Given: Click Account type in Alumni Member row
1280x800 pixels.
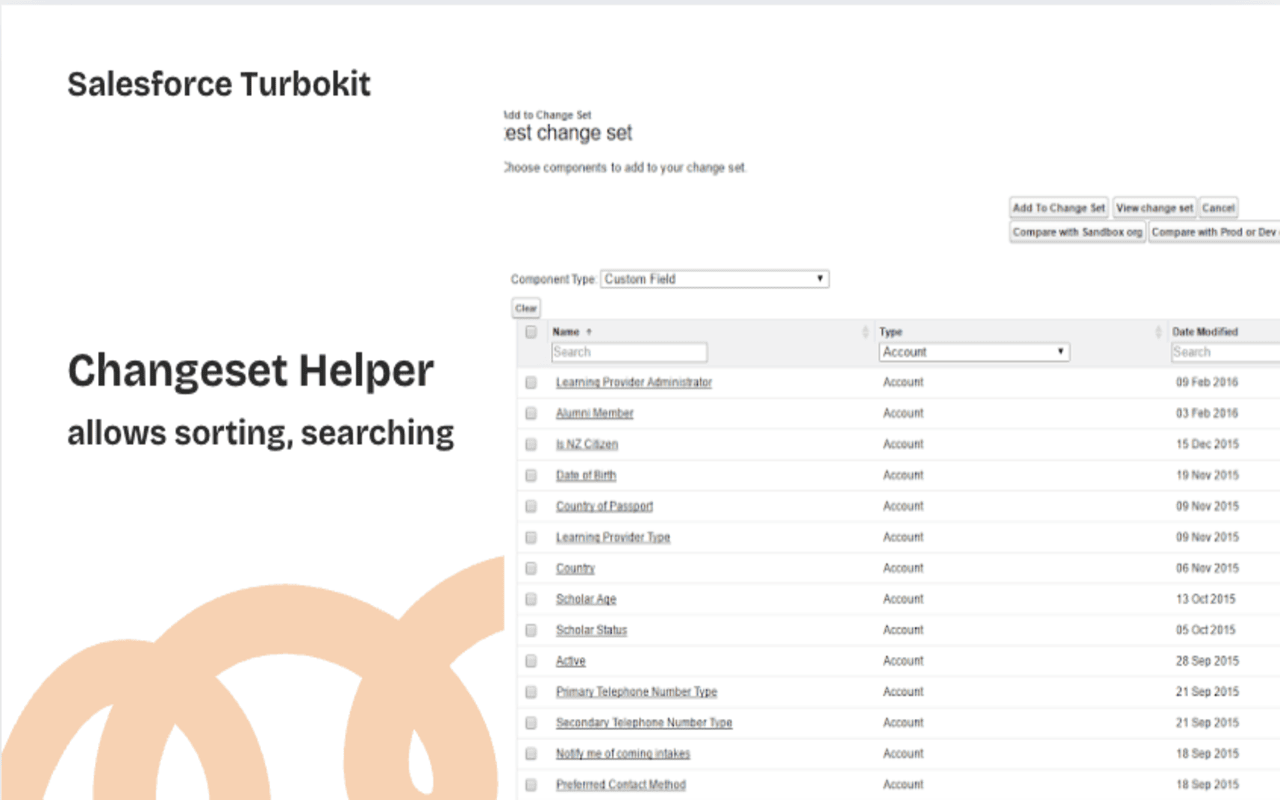Looking at the screenshot, I should pyautogui.click(x=903, y=414).
